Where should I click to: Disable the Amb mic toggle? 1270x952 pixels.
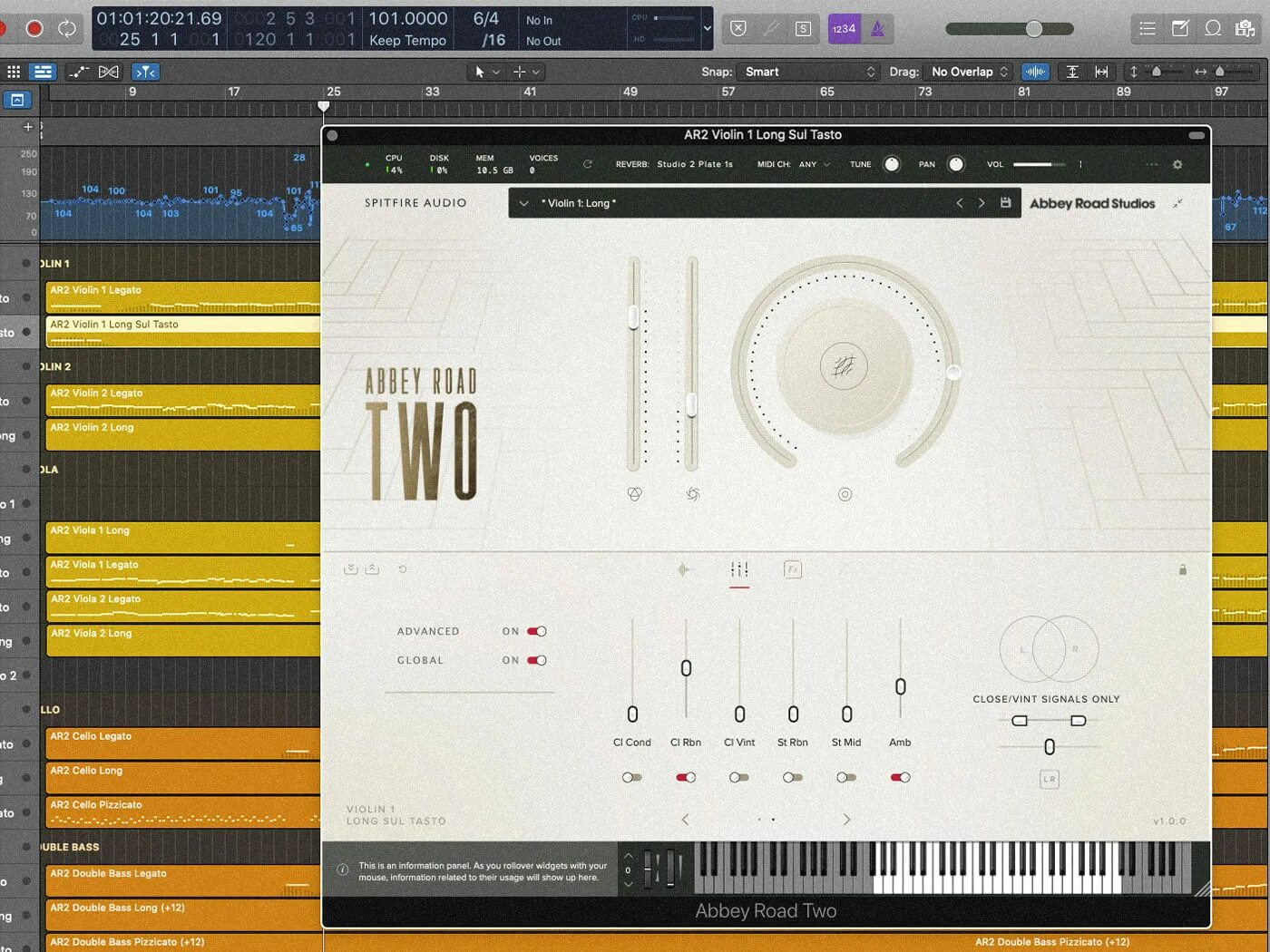click(900, 778)
